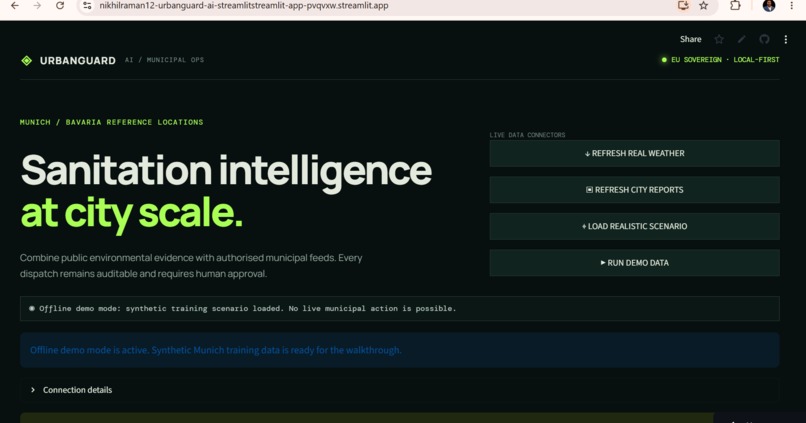
Task: Click the Streamlit Share button
Action: click(x=690, y=39)
